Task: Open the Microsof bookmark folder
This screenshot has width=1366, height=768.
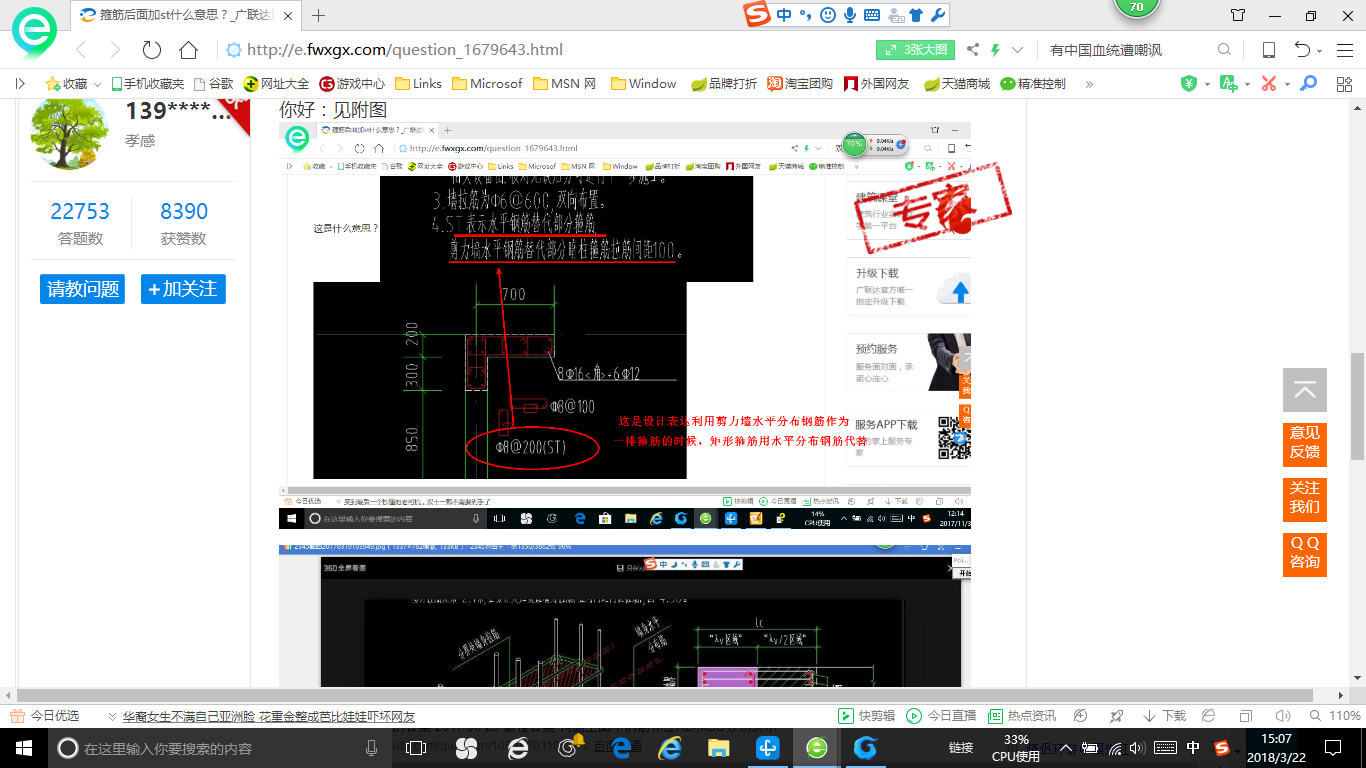Action: click(487, 84)
